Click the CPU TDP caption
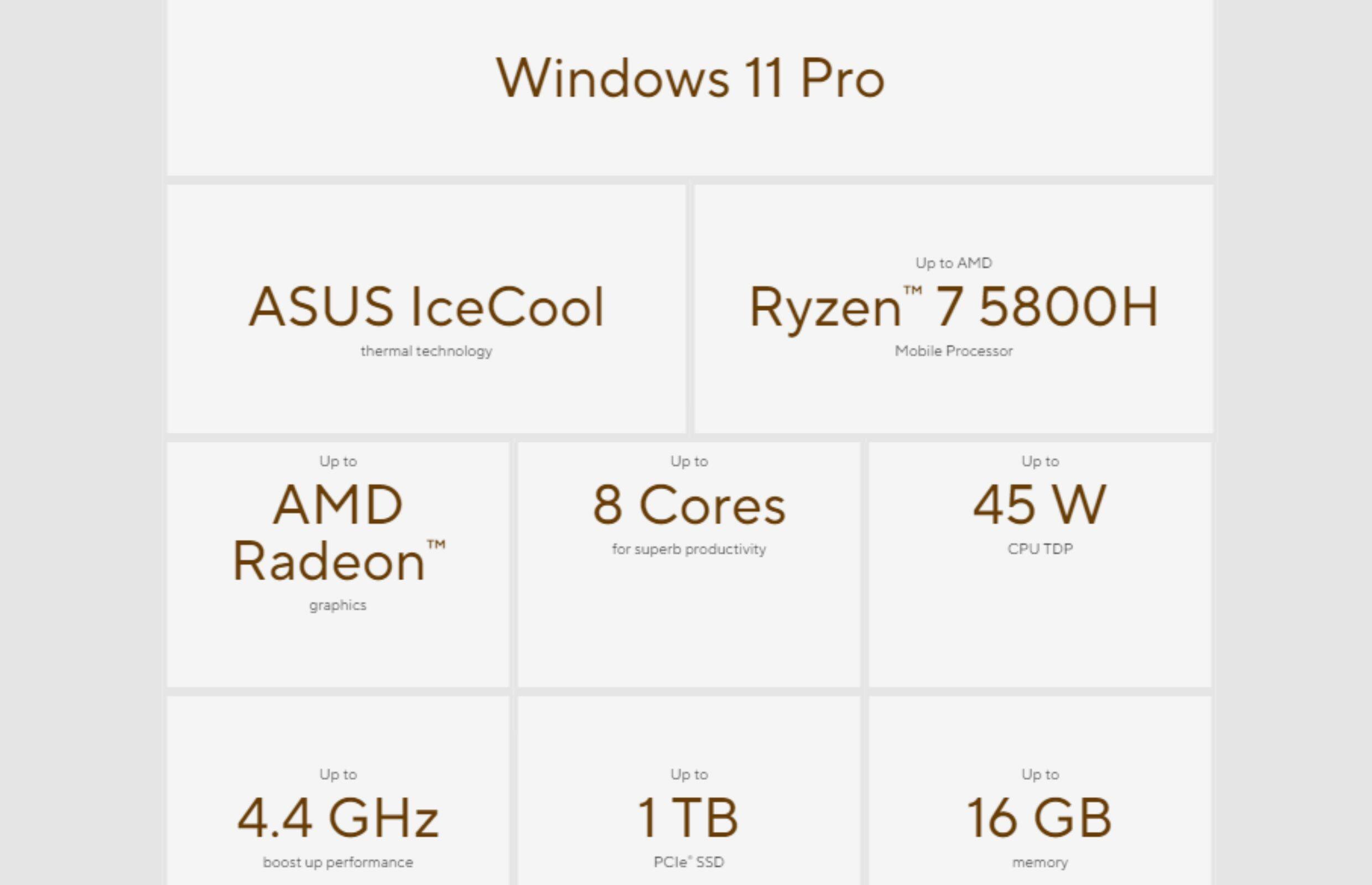This screenshot has width=1372, height=885. 1040,549
